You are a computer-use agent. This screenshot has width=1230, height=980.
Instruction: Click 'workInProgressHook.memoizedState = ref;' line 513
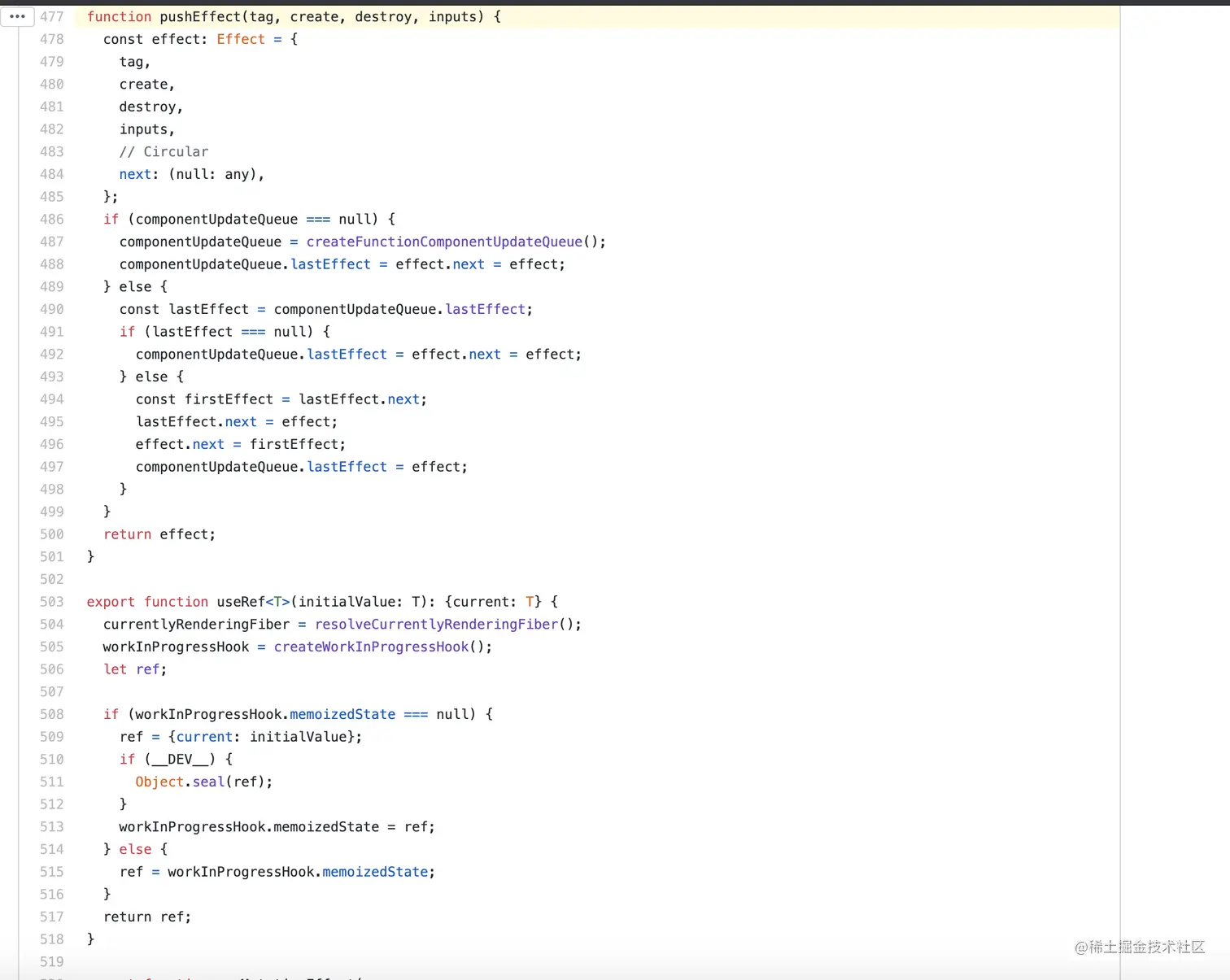coord(277,827)
